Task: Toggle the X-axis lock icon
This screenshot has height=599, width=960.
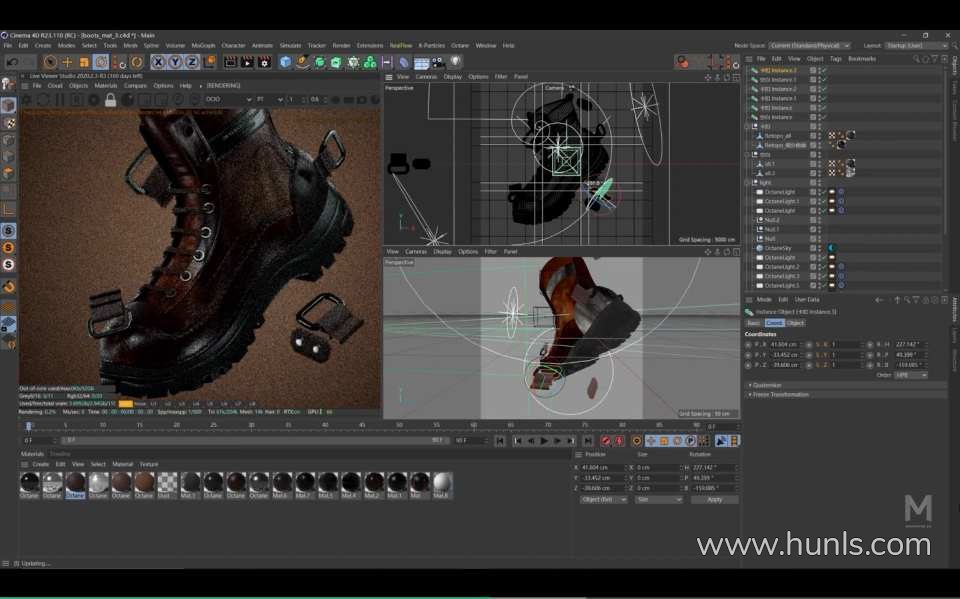Action: 159,62
